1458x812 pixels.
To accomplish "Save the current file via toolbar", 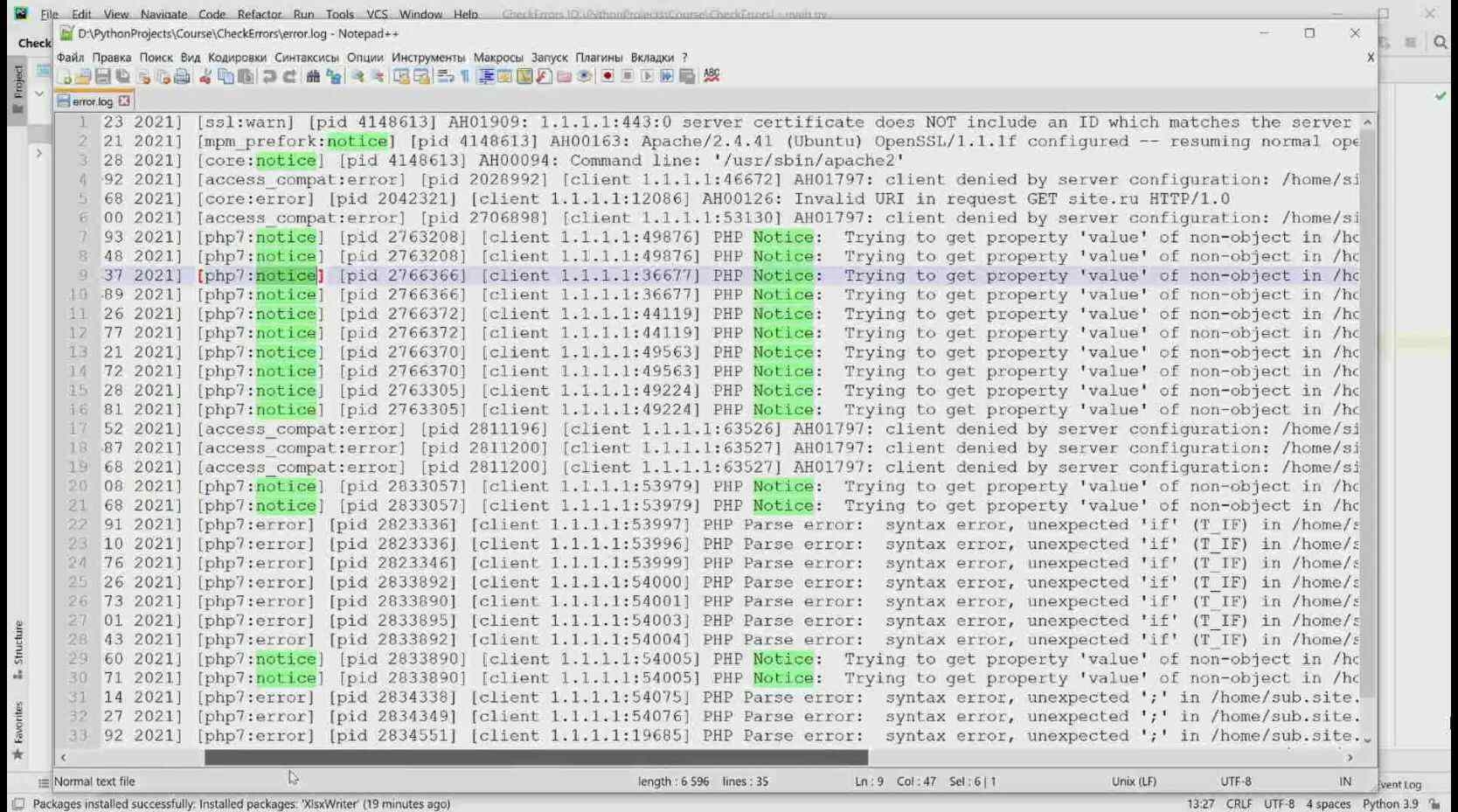I will coord(102,76).
